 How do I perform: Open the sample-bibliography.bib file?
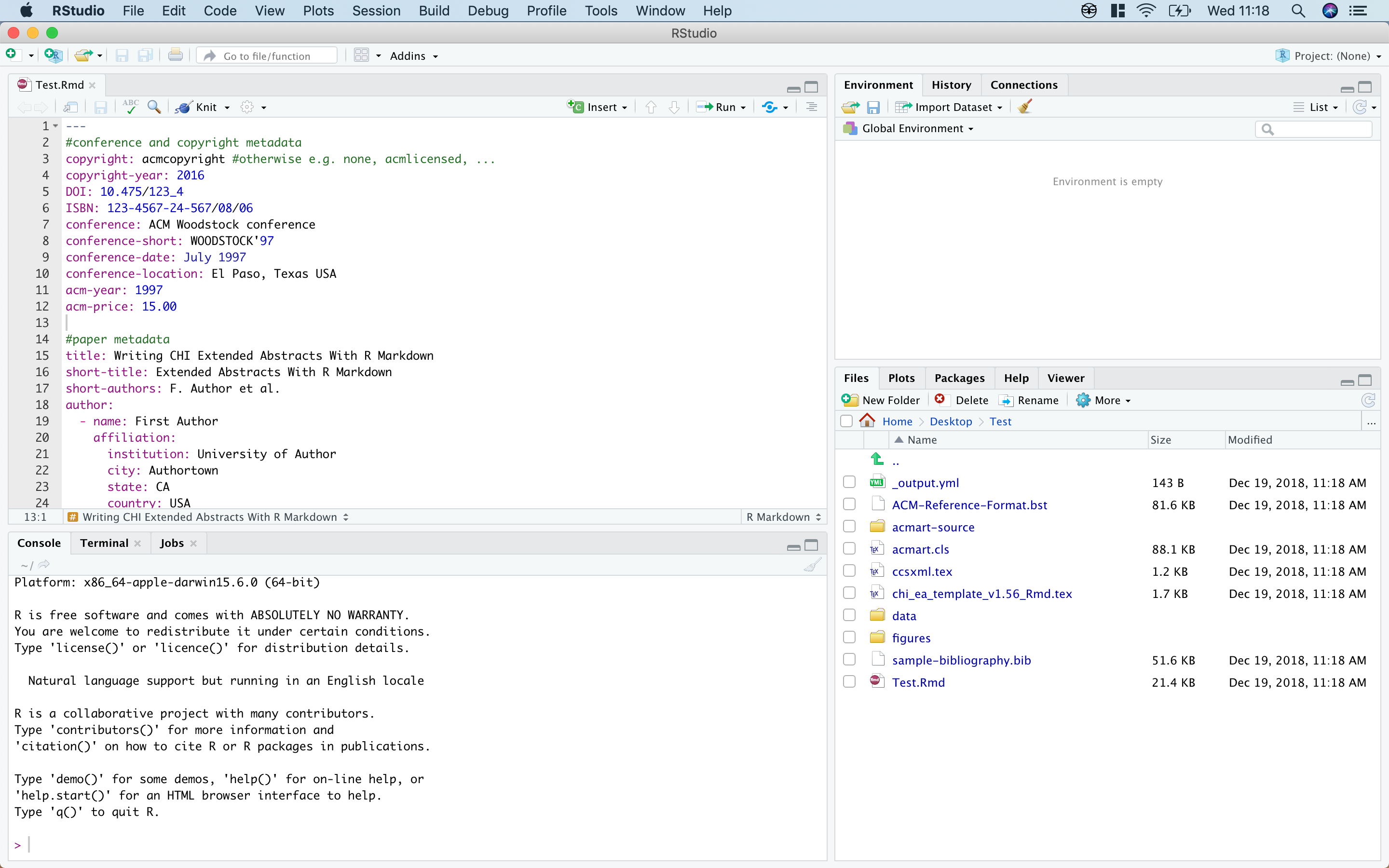961,660
